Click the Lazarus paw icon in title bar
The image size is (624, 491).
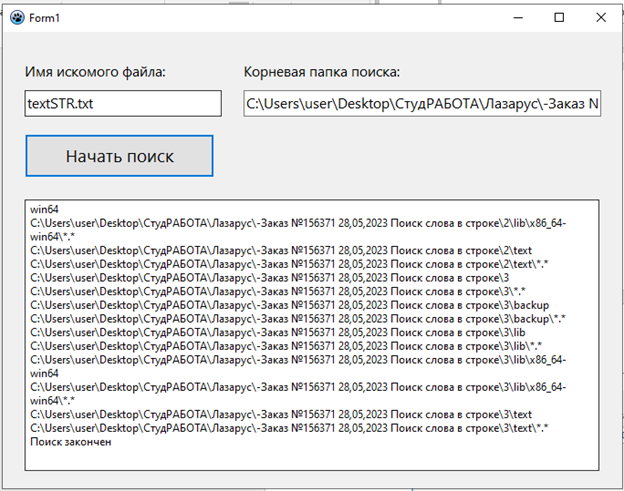(x=16, y=17)
